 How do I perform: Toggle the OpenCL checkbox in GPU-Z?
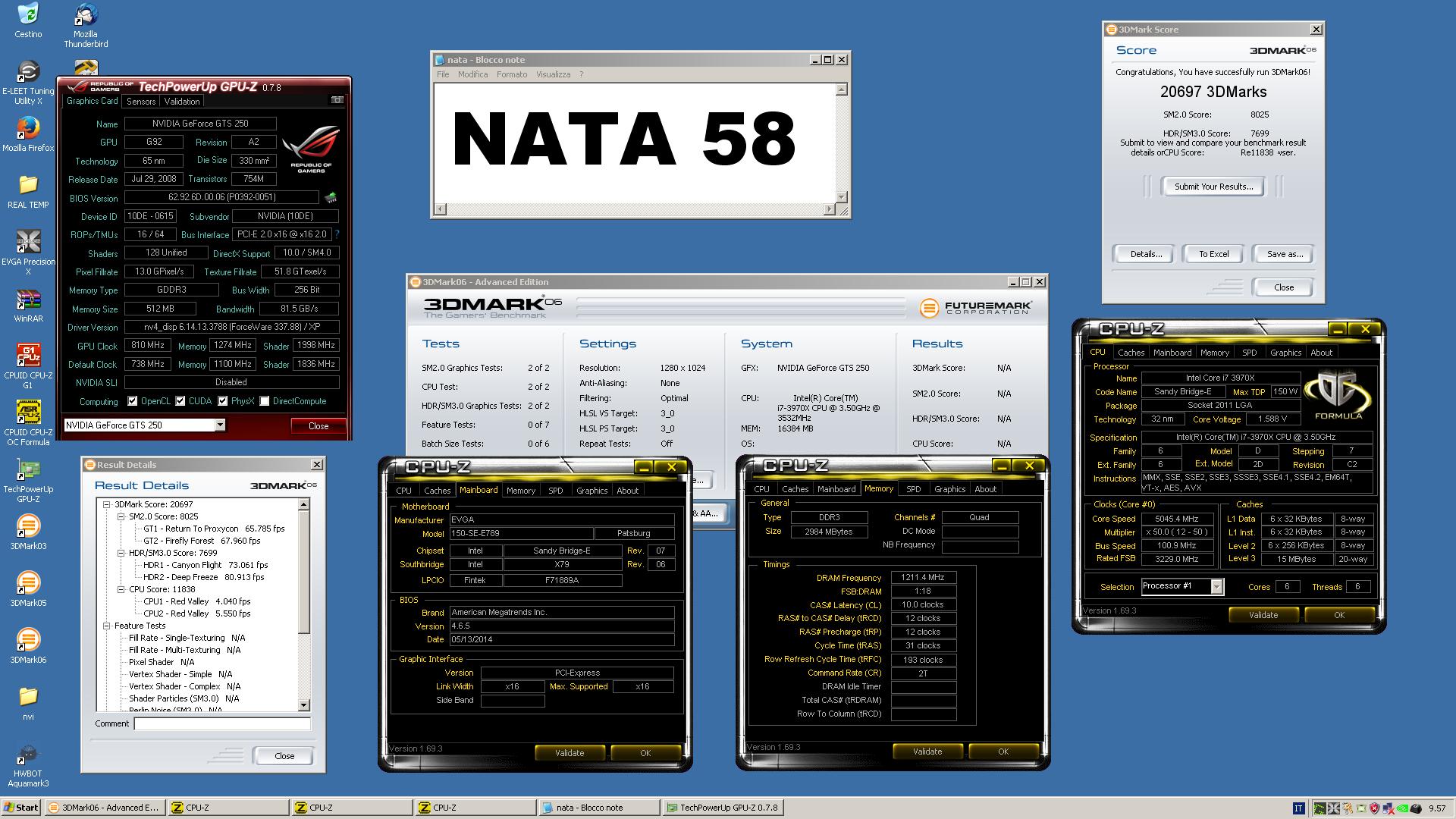pyautogui.click(x=133, y=401)
